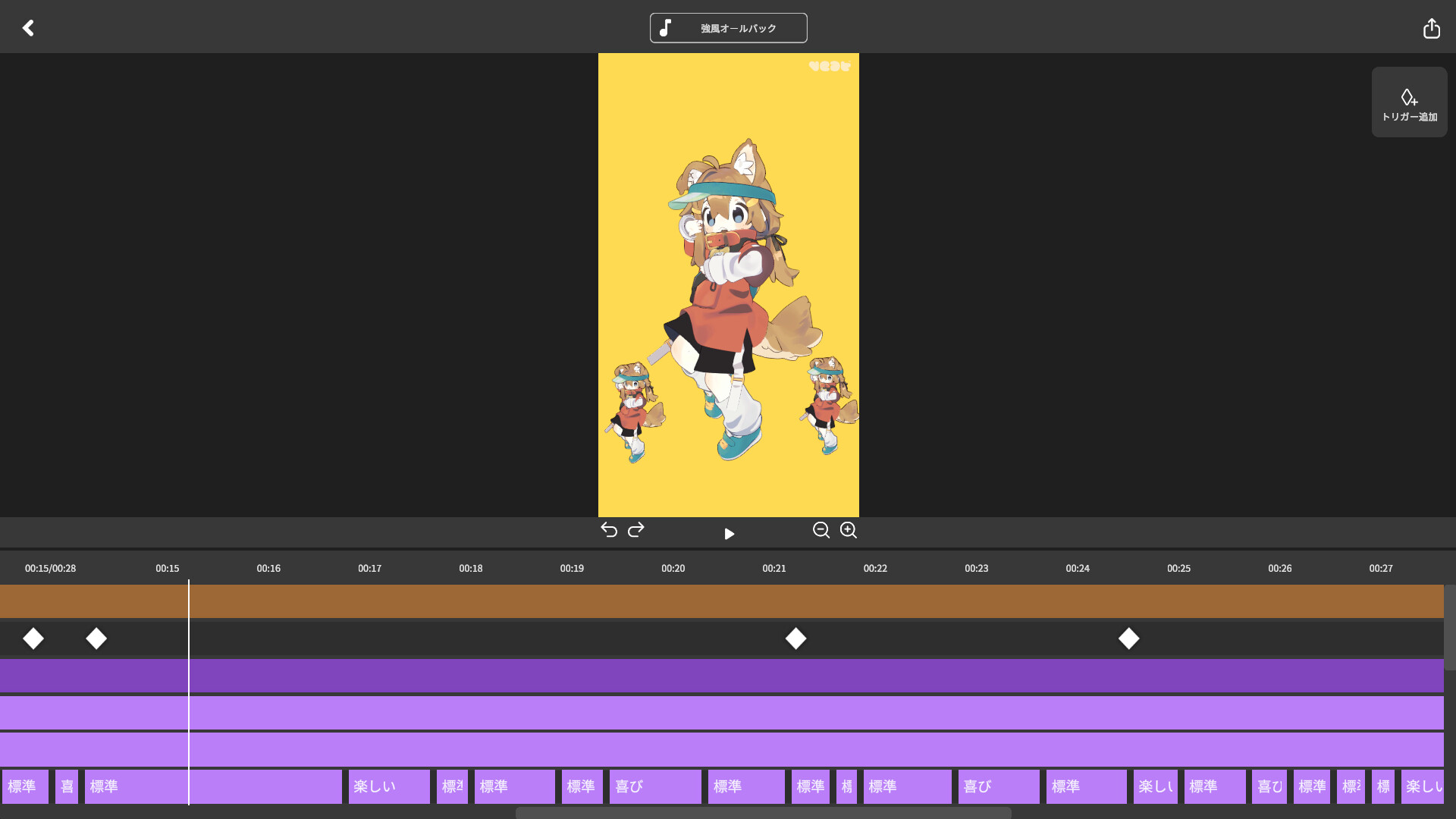Click the redo arrow icon

(636, 529)
